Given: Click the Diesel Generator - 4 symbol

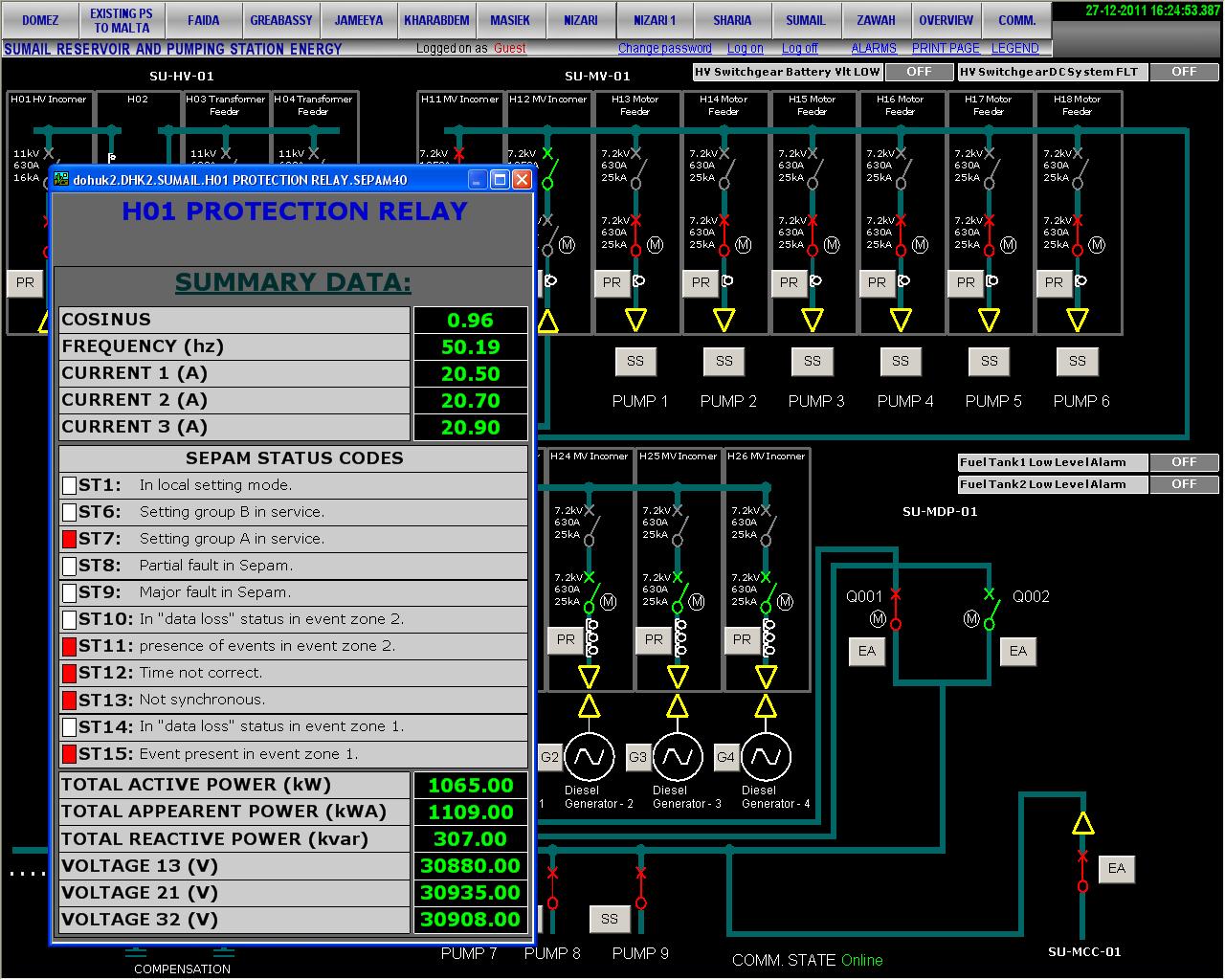Looking at the screenshot, I should tap(766, 757).
